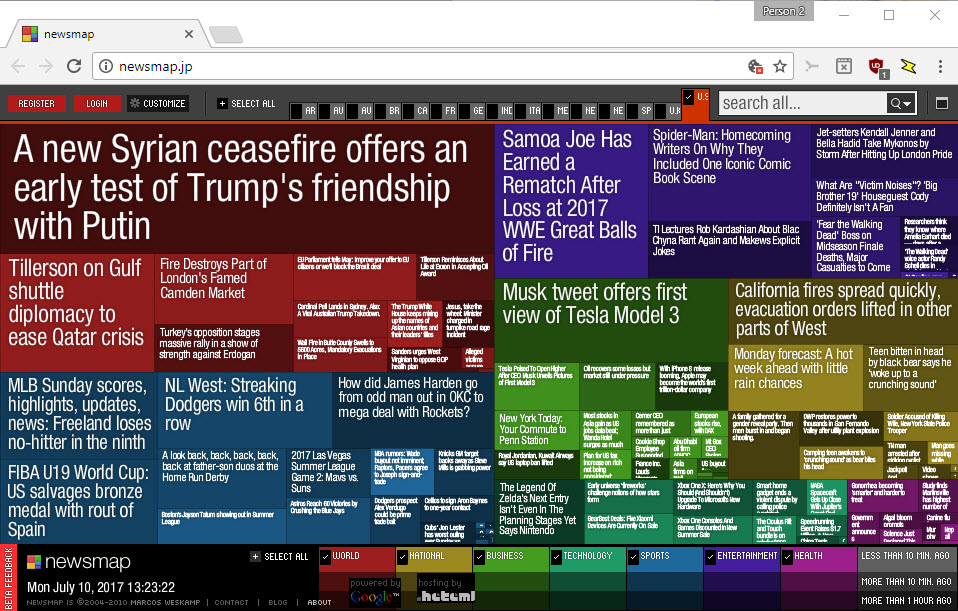Open the Streaking Dodgers win 6th headline

pyautogui.click(x=244, y=411)
